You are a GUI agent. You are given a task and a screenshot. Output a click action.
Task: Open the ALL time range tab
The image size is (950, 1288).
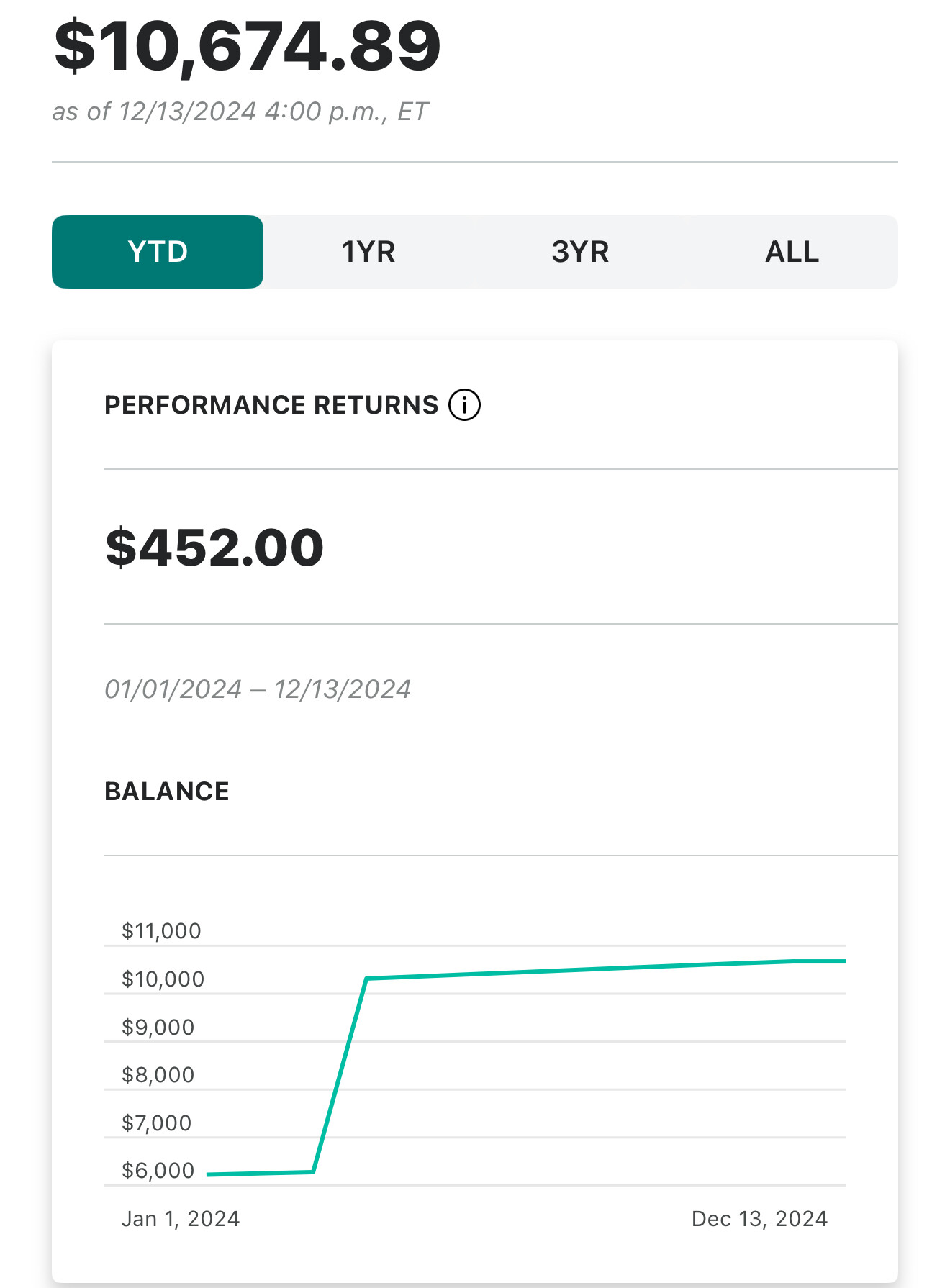pyautogui.click(x=792, y=252)
